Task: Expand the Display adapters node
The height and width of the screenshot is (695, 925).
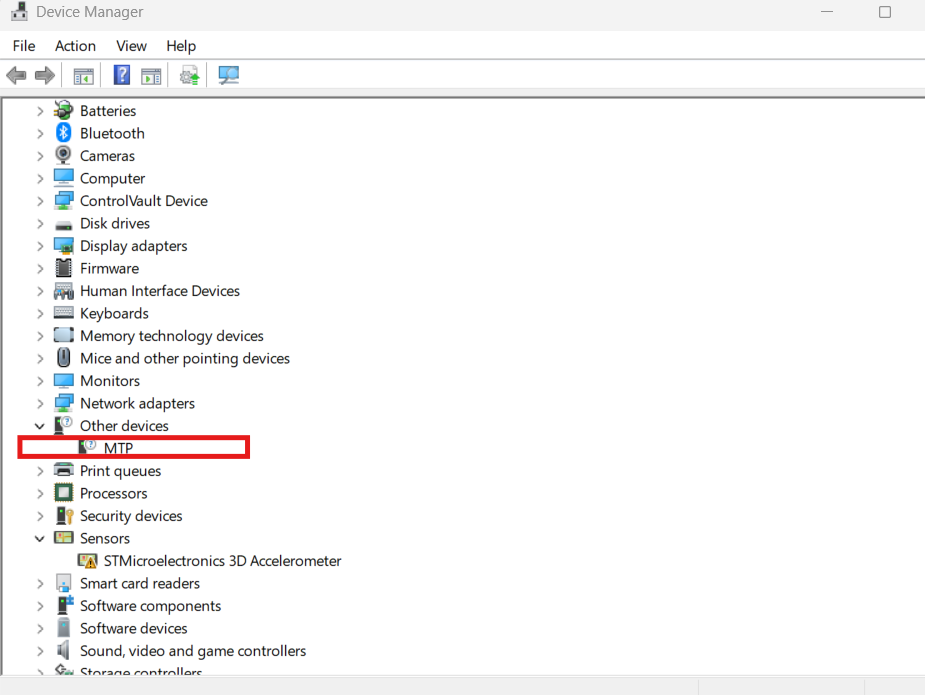Action: pyautogui.click(x=40, y=246)
